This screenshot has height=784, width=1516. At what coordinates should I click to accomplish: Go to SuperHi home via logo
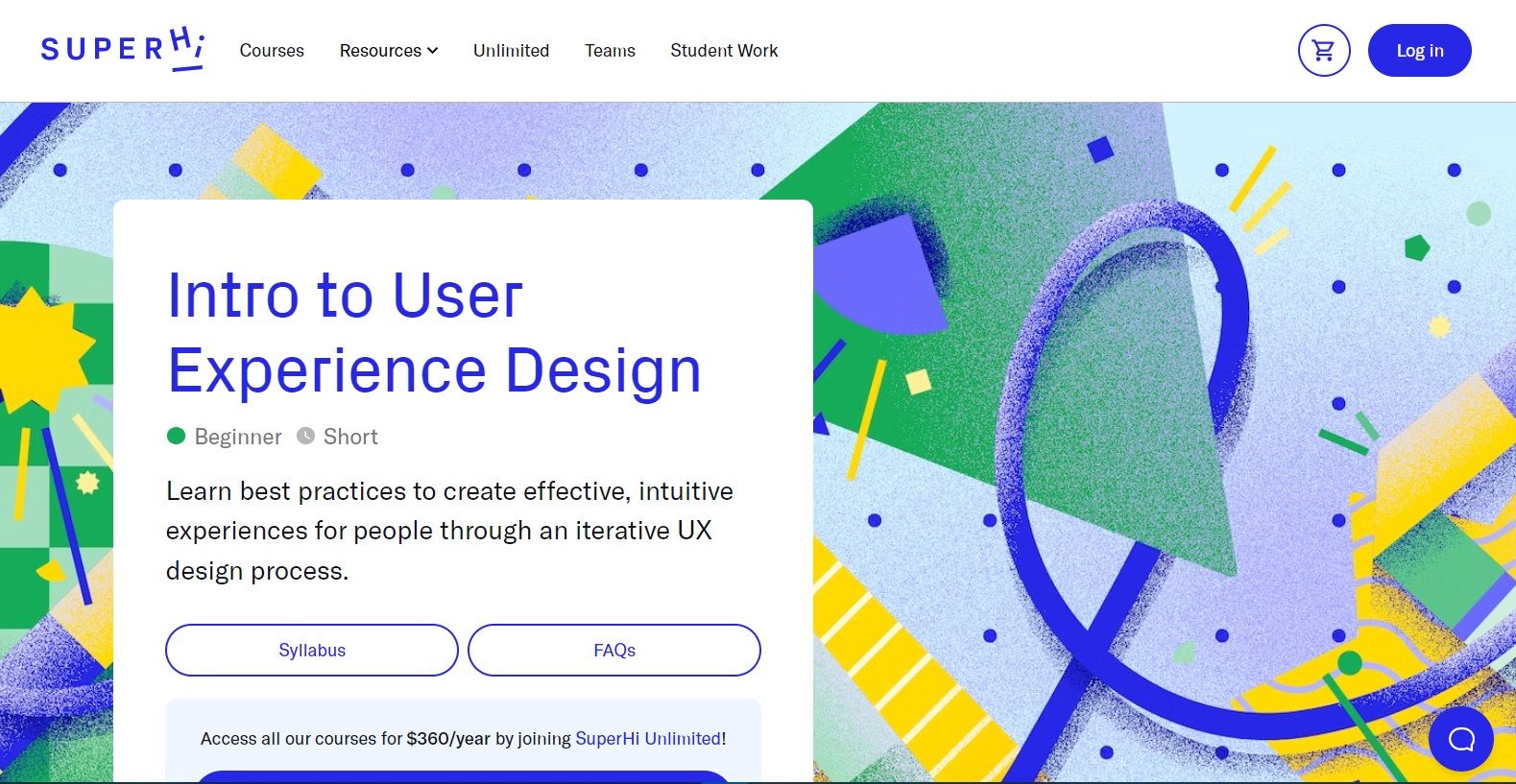pyautogui.click(x=123, y=49)
